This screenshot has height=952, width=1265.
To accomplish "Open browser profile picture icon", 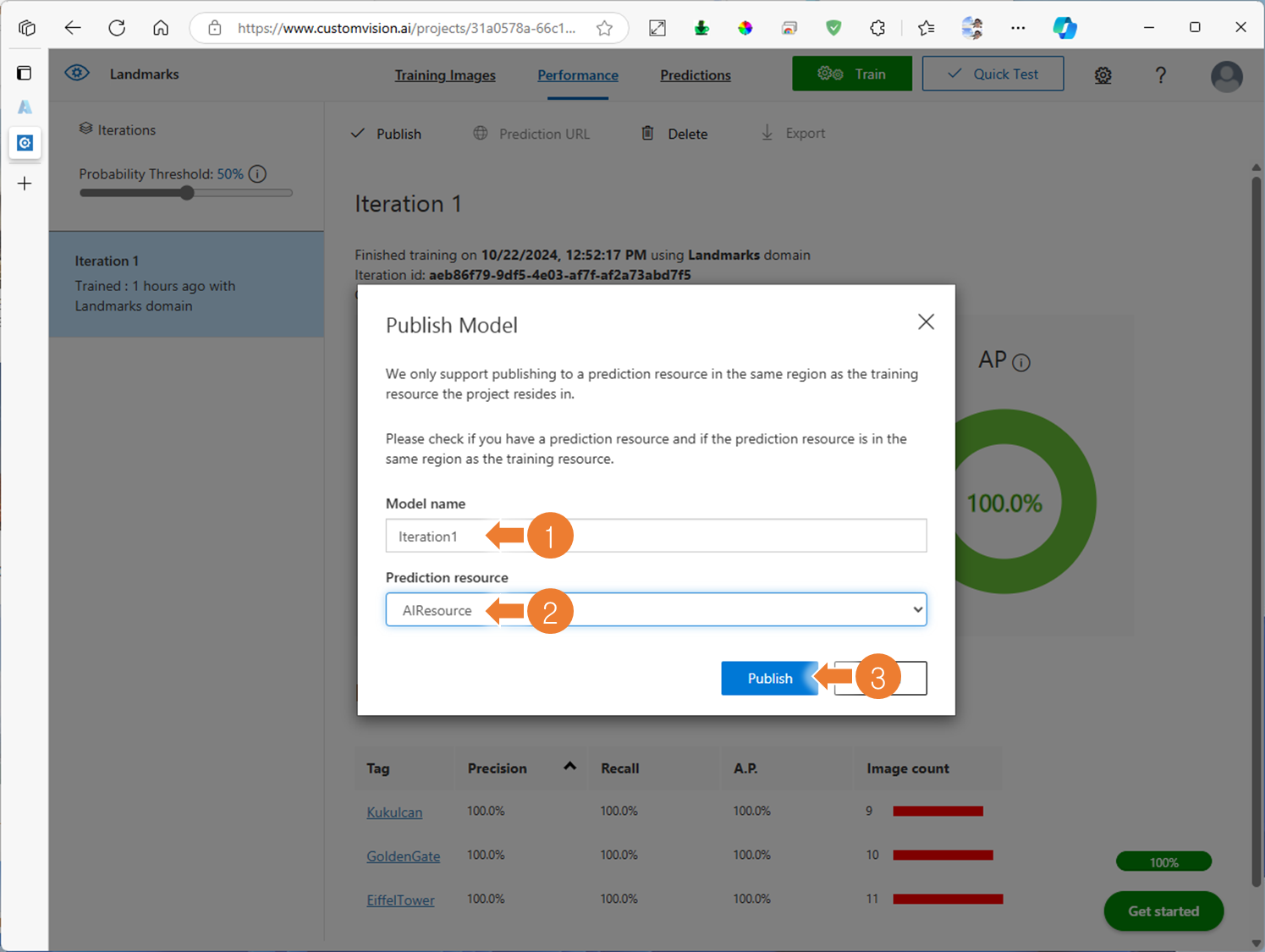I will (972, 28).
